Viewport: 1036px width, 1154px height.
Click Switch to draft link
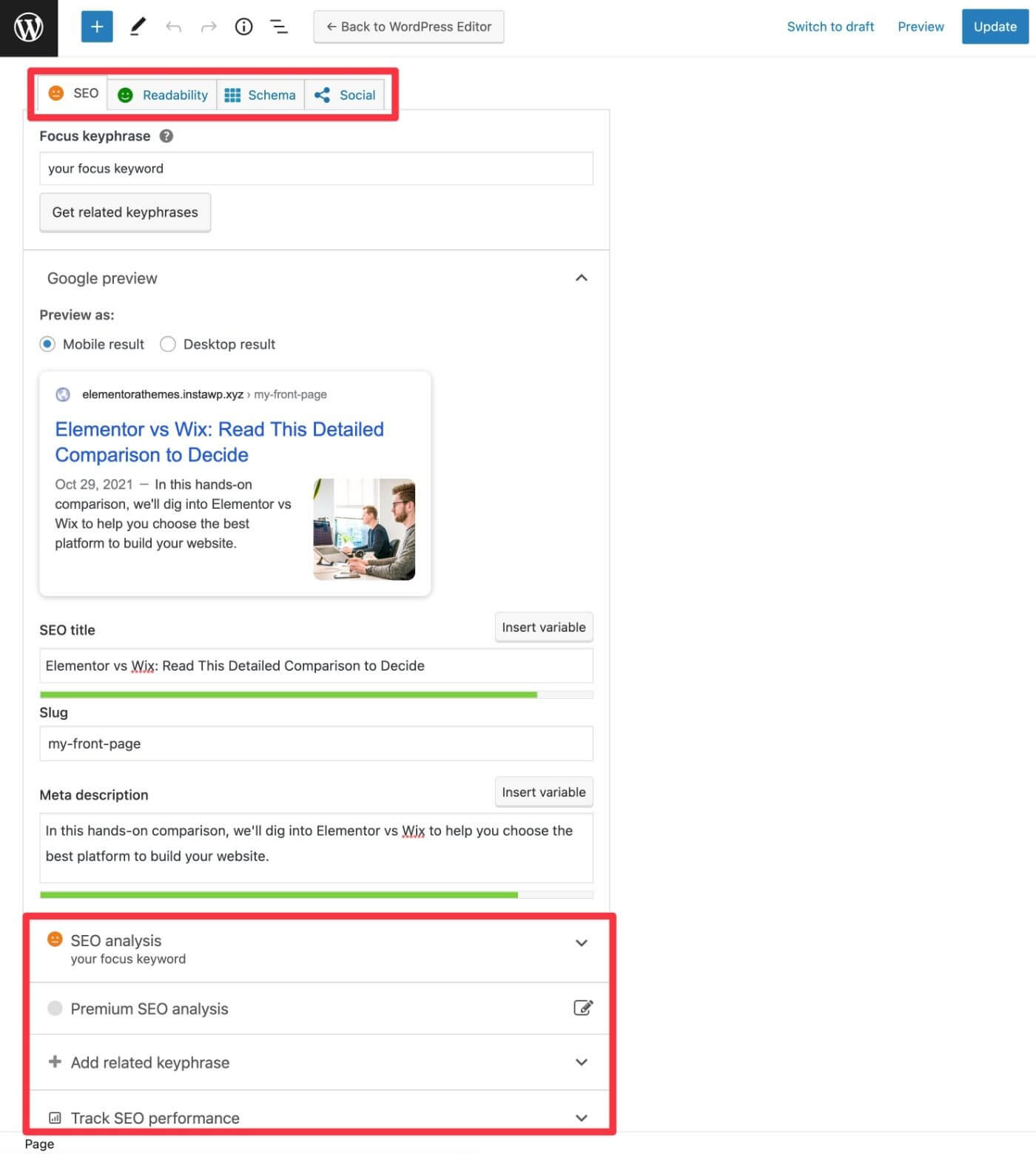point(830,27)
